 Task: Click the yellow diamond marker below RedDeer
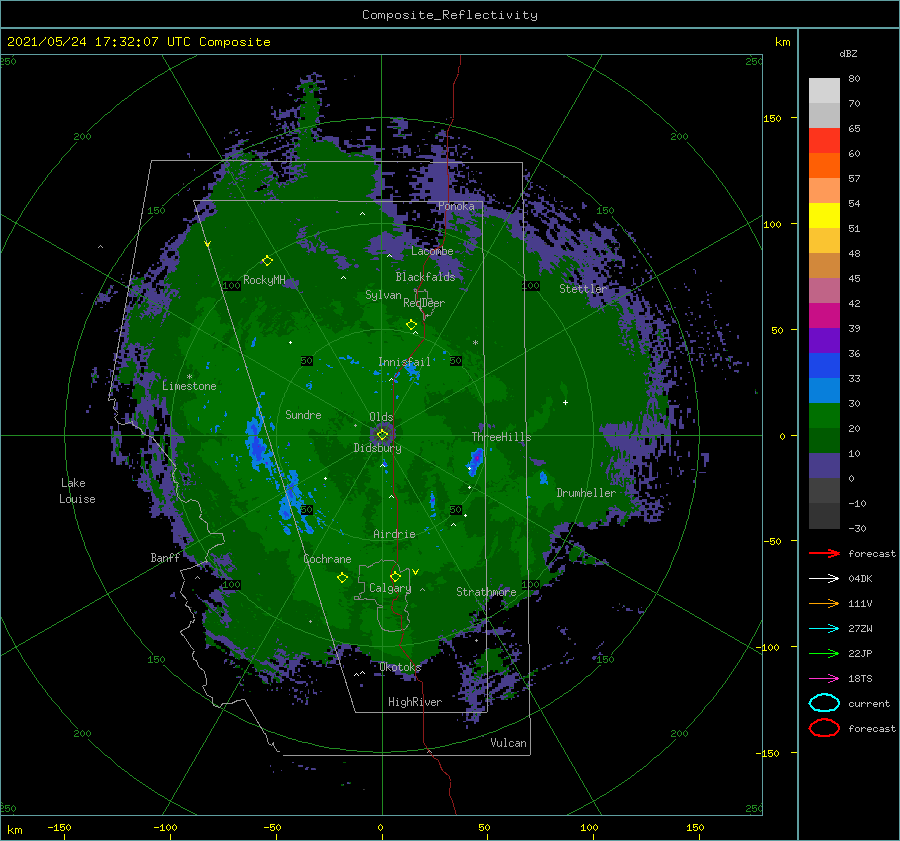pyautogui.click(x=411, y=325)
